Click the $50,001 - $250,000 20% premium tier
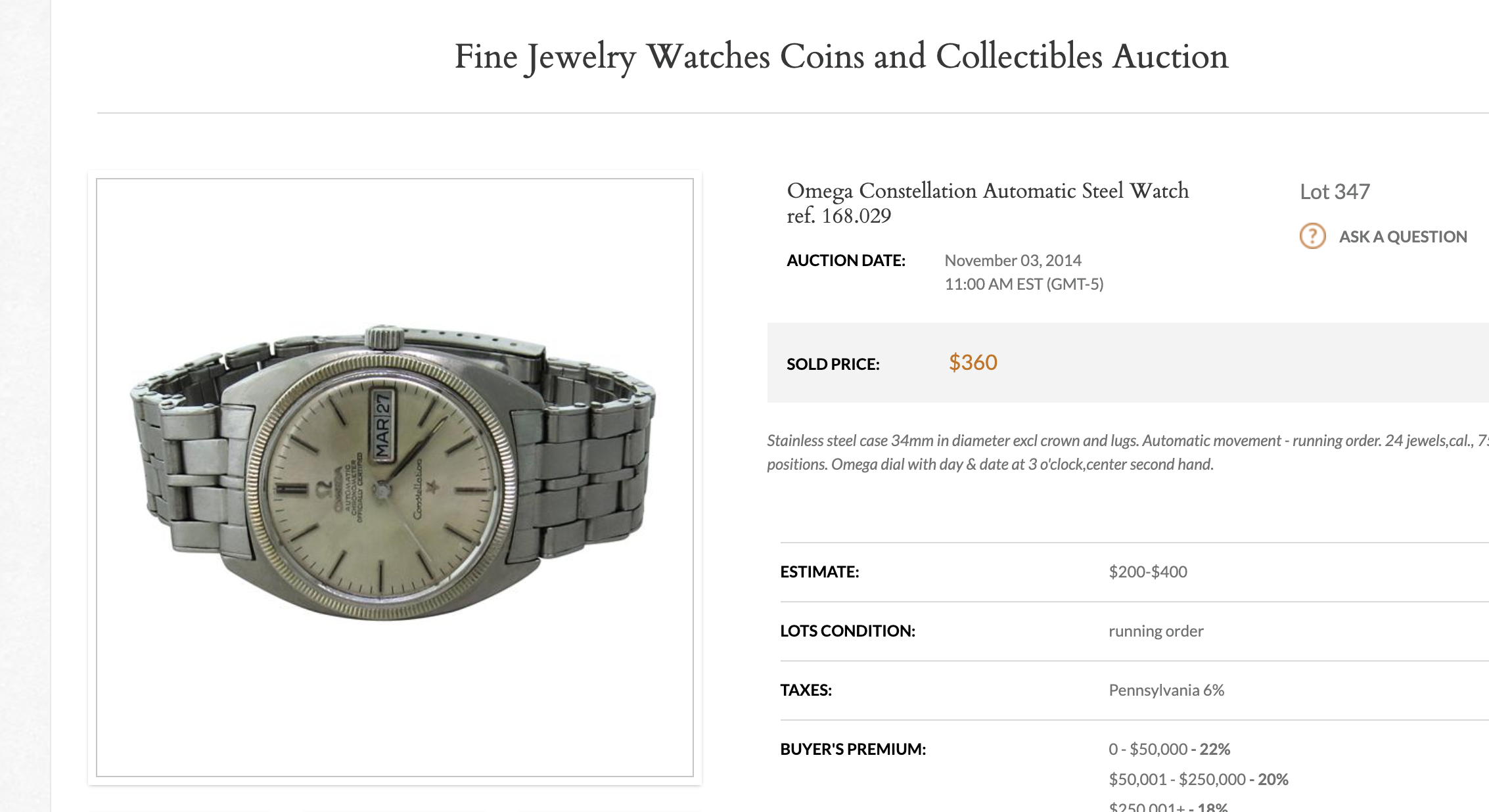 coord(1198,779)
